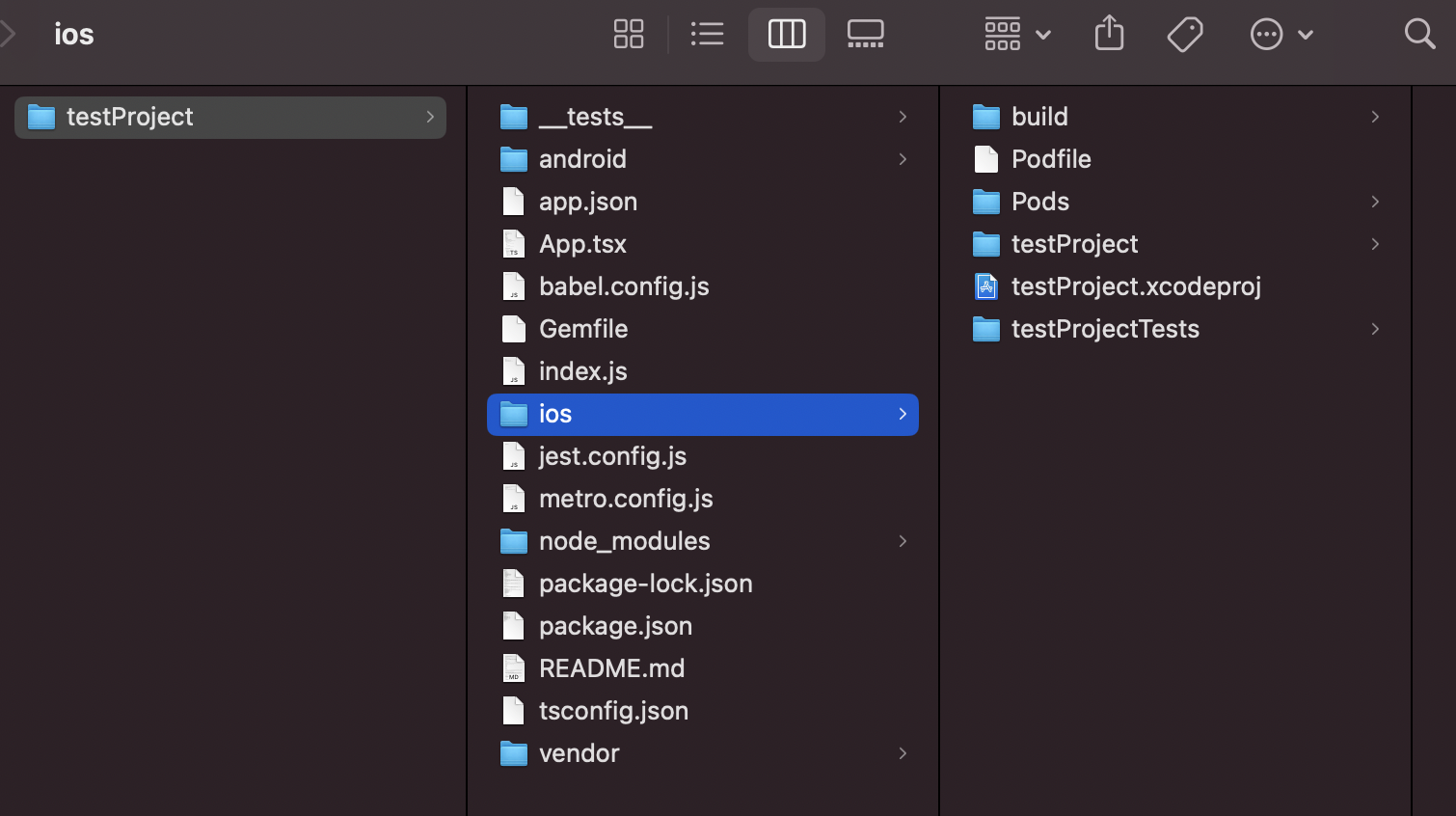The image size is (1456, 816).
Task: Select metro.config.js file
Action: (x=703, y=500)
